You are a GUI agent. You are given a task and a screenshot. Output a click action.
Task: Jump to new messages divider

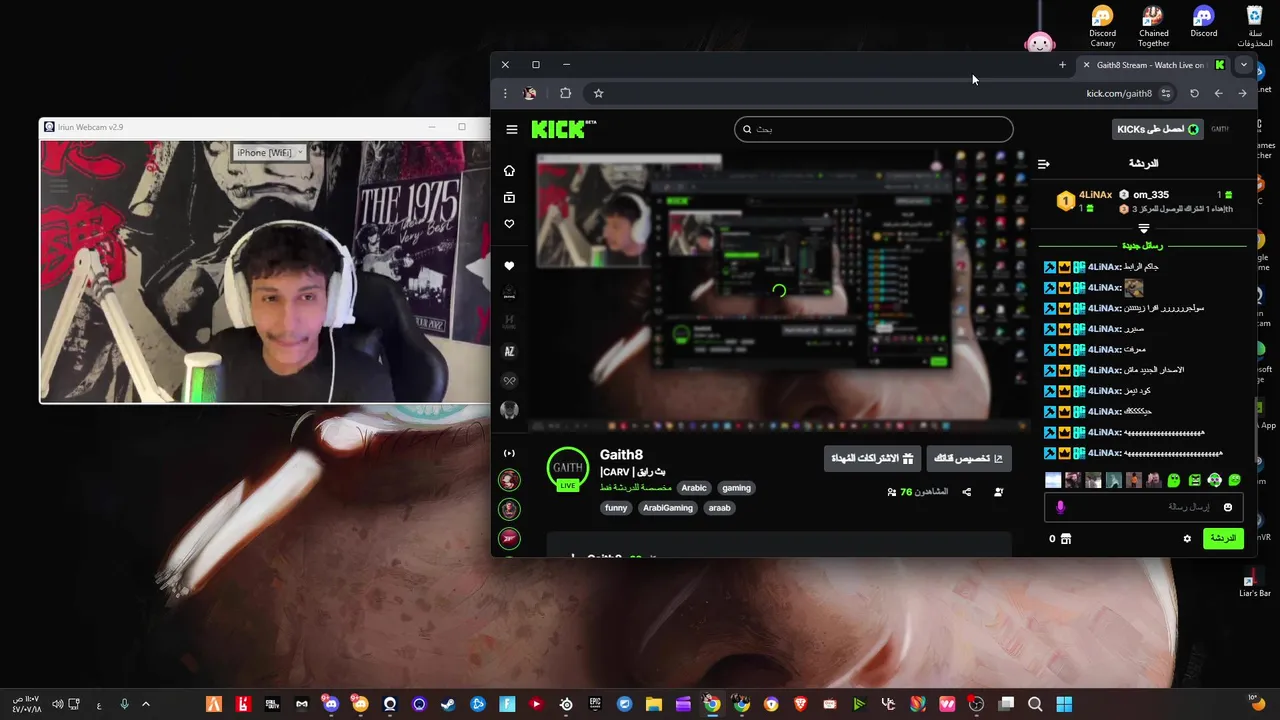[x=1143, y=245]
